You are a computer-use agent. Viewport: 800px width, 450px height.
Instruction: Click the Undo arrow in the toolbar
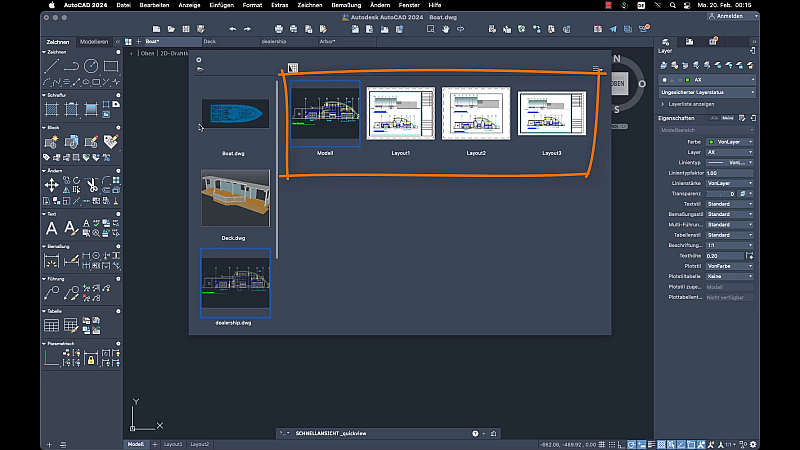(x=233, y=29)
